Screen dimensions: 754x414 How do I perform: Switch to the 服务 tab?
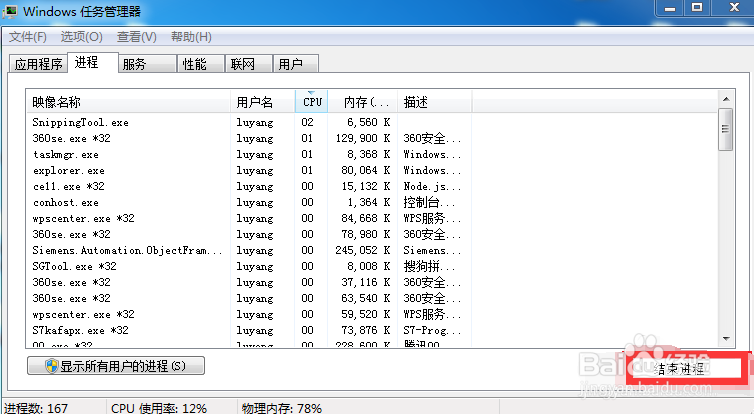[147, 64]
